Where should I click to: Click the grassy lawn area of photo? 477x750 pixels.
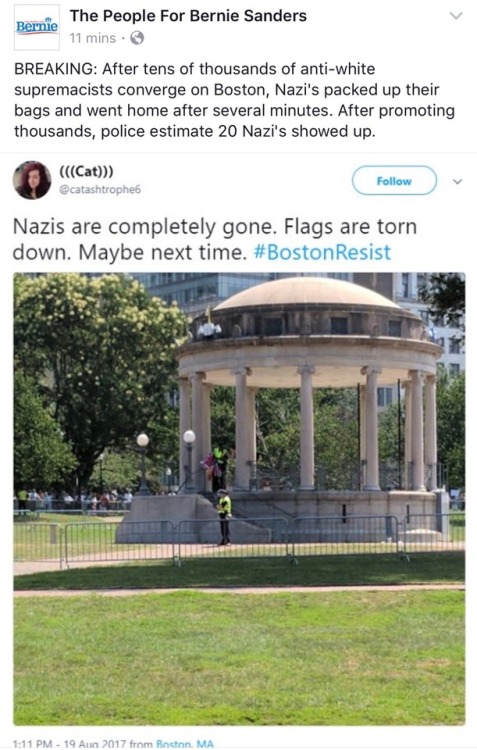tap(239, 658)
